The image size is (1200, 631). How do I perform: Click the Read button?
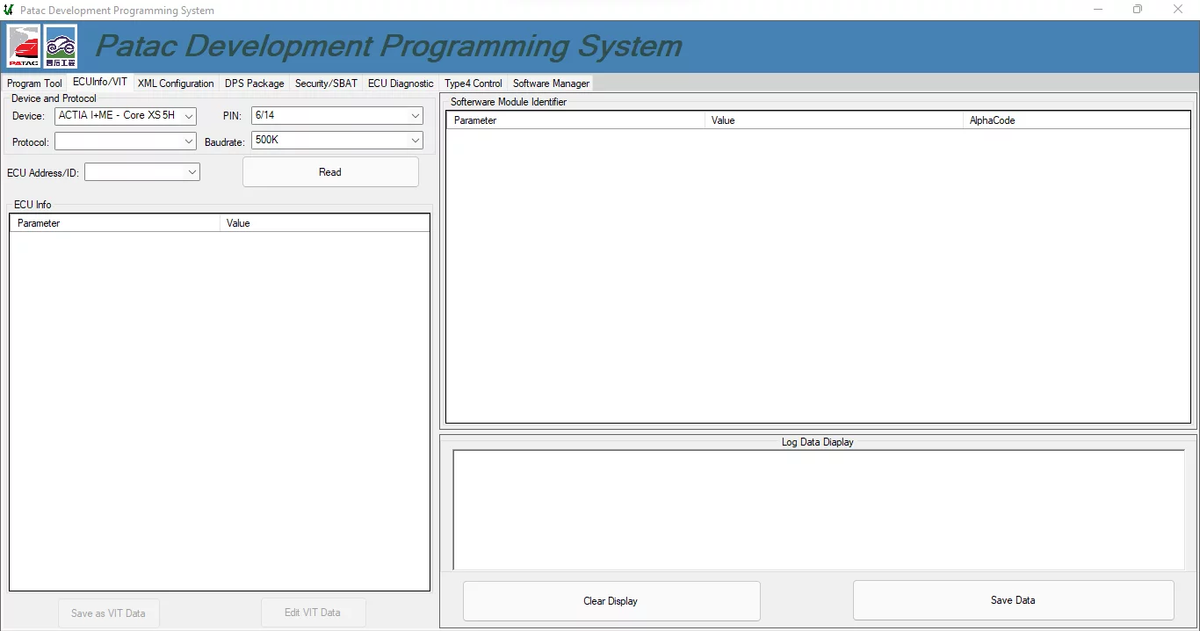330,172
